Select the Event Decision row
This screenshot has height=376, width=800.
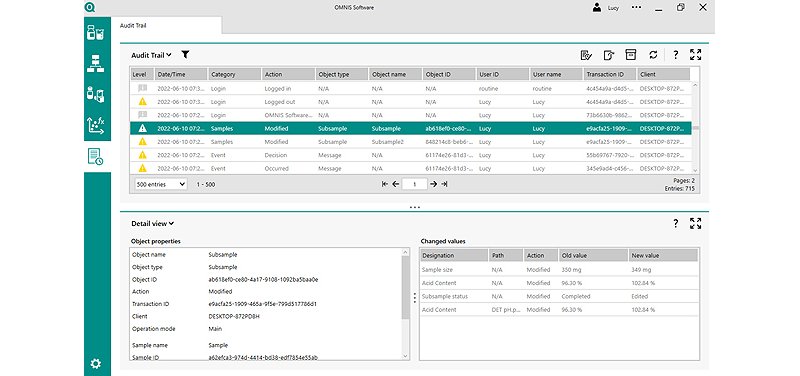click(411, 155)
